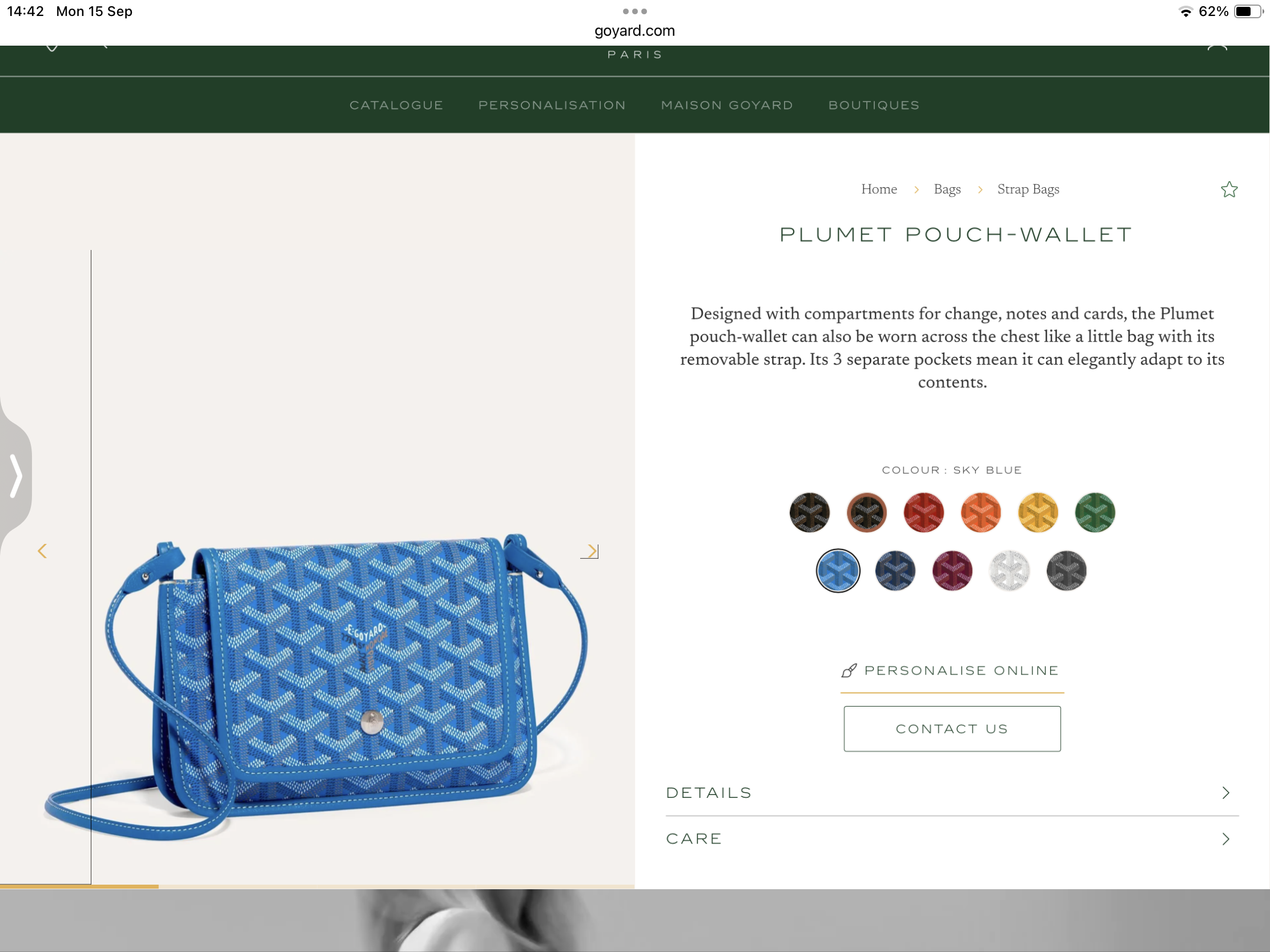The height and width of the screenshot is (952, 1270).
Task: Tap the three-dot multitasking menu
Action: (x=634, y=11)
